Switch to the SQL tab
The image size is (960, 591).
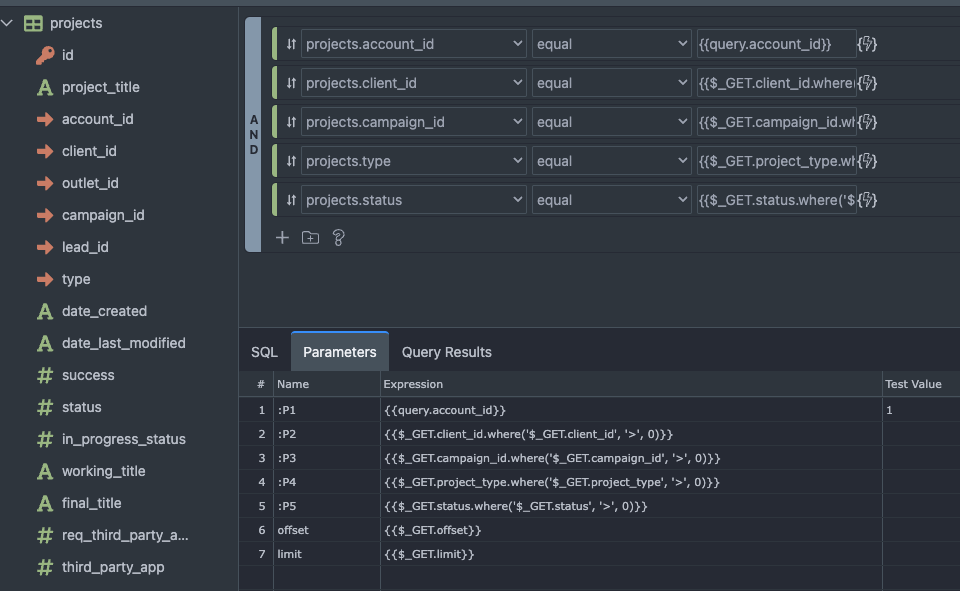coord(264,352)
